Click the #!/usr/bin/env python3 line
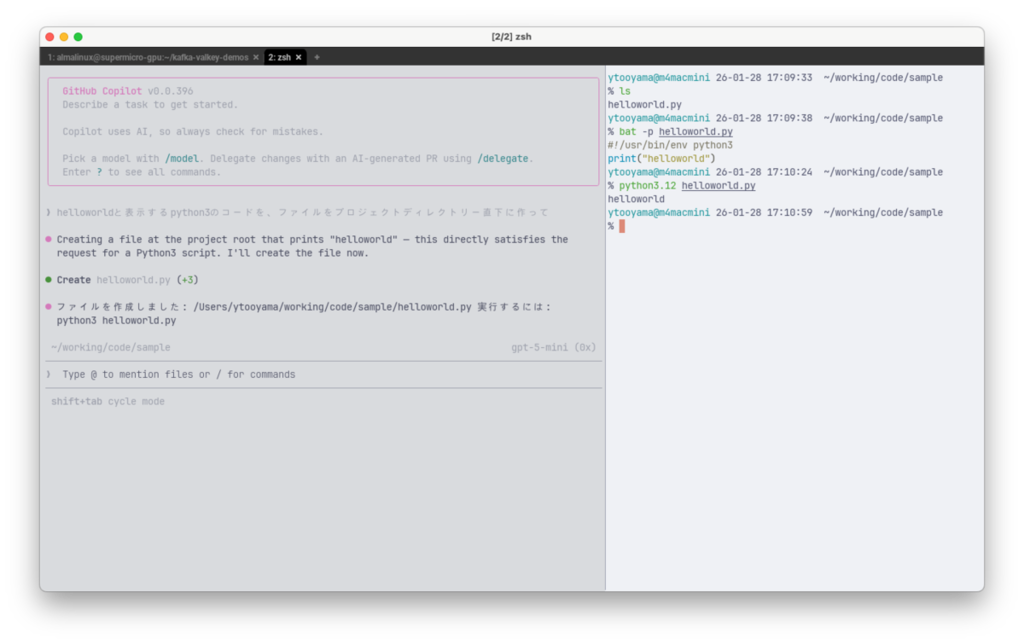Viewport: 1024px width, 644px height. coord(670,145)
